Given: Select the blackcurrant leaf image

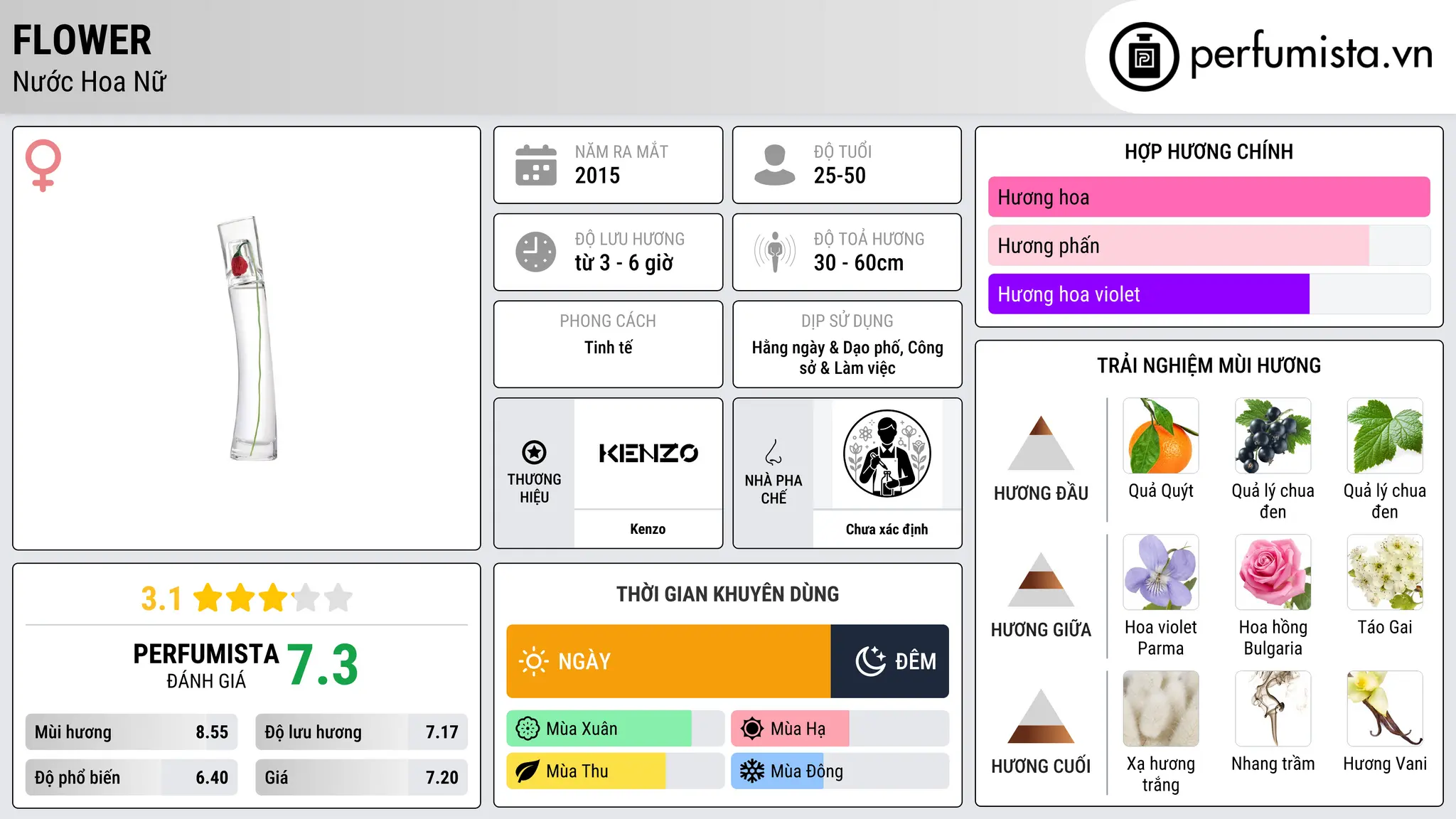Looking at the screenshot, I should tap(1385, 436).
